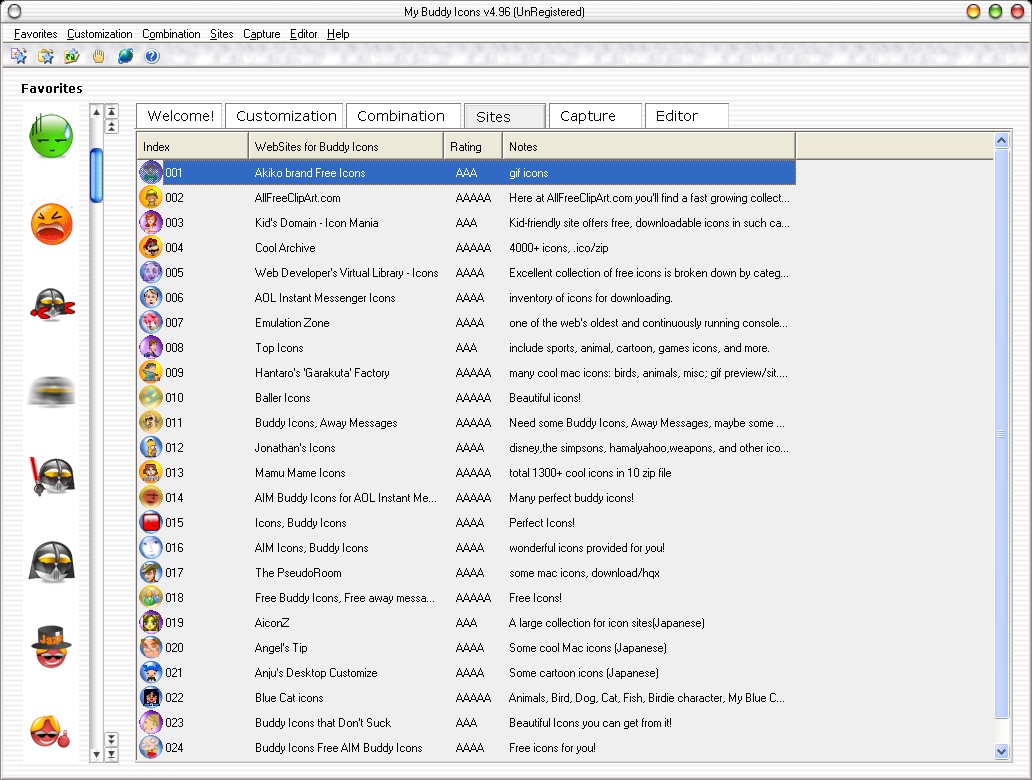This screenshot has height=780, width=1032.
Task: Click the site icon for row 024
Action: (151, 748)
